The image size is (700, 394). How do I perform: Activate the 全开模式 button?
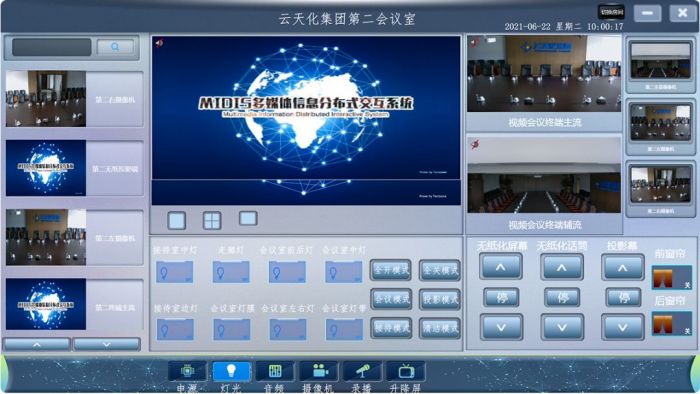click(391, 270)
